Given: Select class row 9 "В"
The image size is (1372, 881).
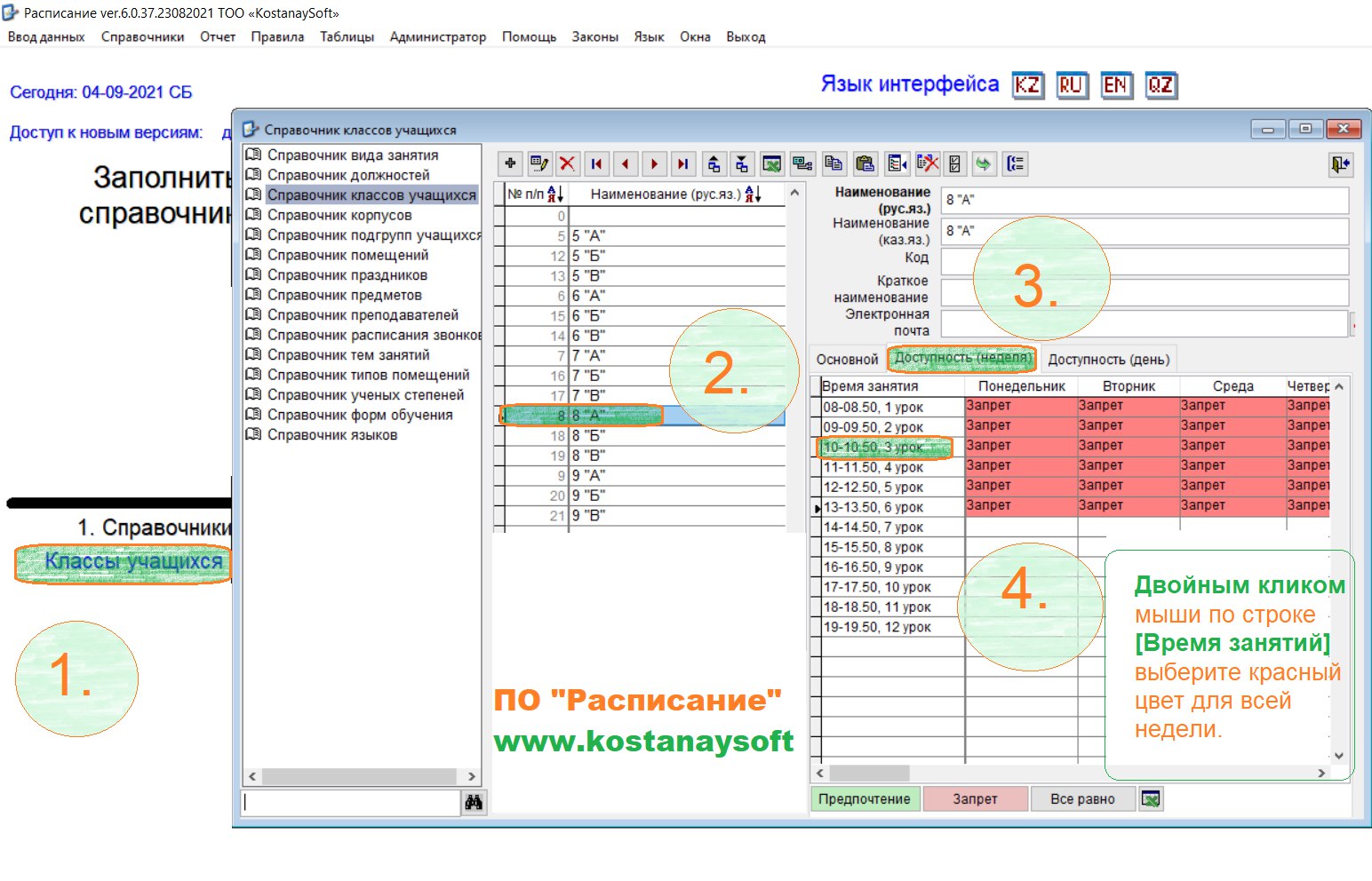Looking at the screenshot, I should pyautogui.click(x=645, y=515).
